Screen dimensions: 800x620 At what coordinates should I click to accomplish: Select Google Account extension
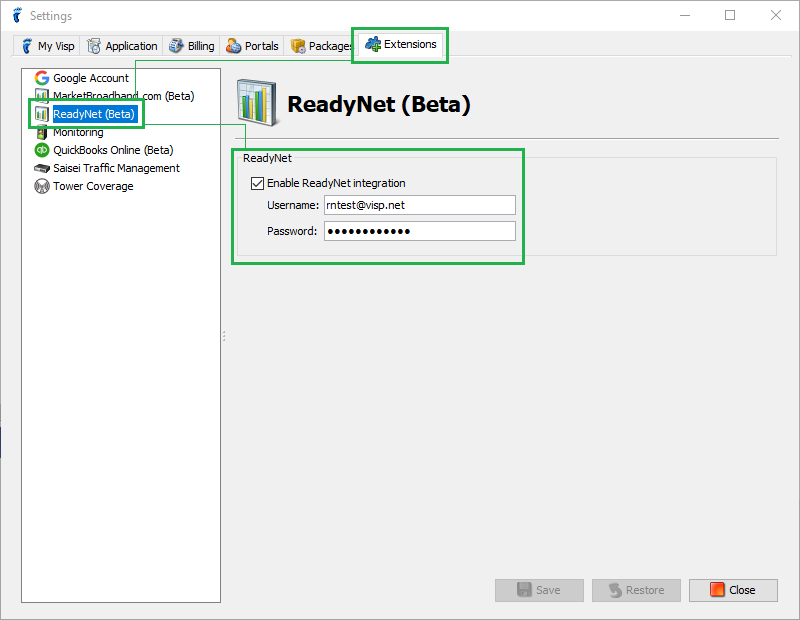click(x=91, y=78)
